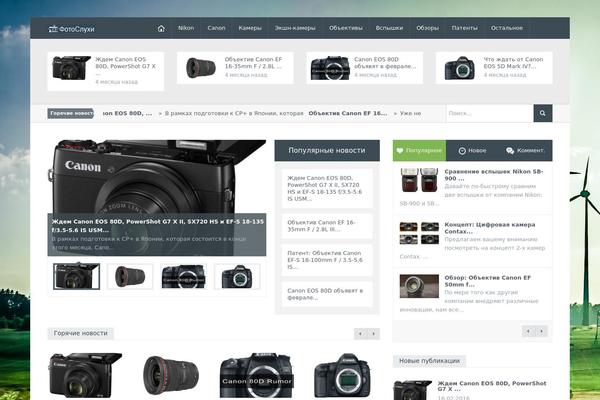Screen dimensions: 600x400
Task: Open article 'Концепт: Цифровая камера Contax'
Action: coord(490,228)
